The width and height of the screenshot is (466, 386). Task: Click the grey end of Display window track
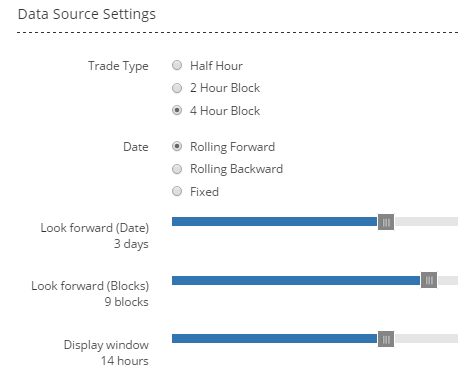[426, 339]
